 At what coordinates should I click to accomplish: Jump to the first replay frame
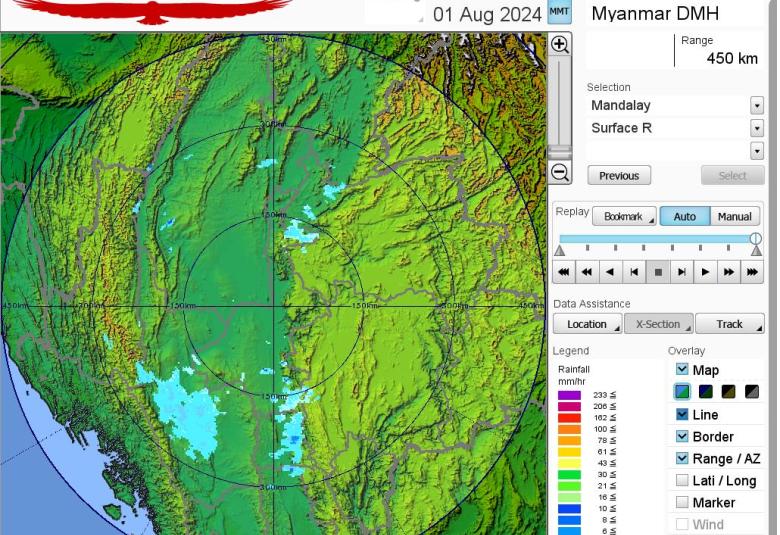tap(564, 271)
